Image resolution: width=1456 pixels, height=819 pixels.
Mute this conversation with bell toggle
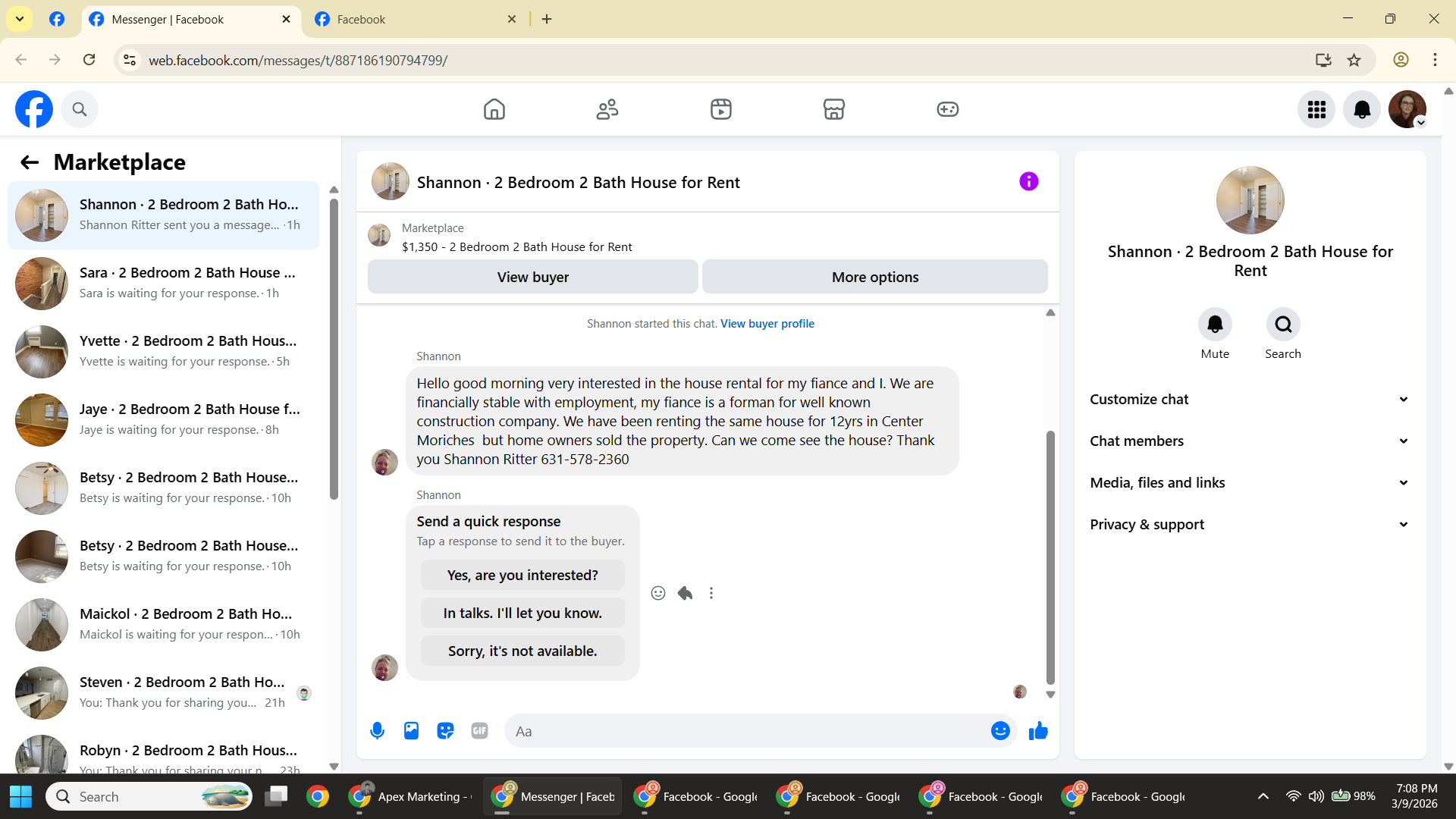pos(1215,325)
